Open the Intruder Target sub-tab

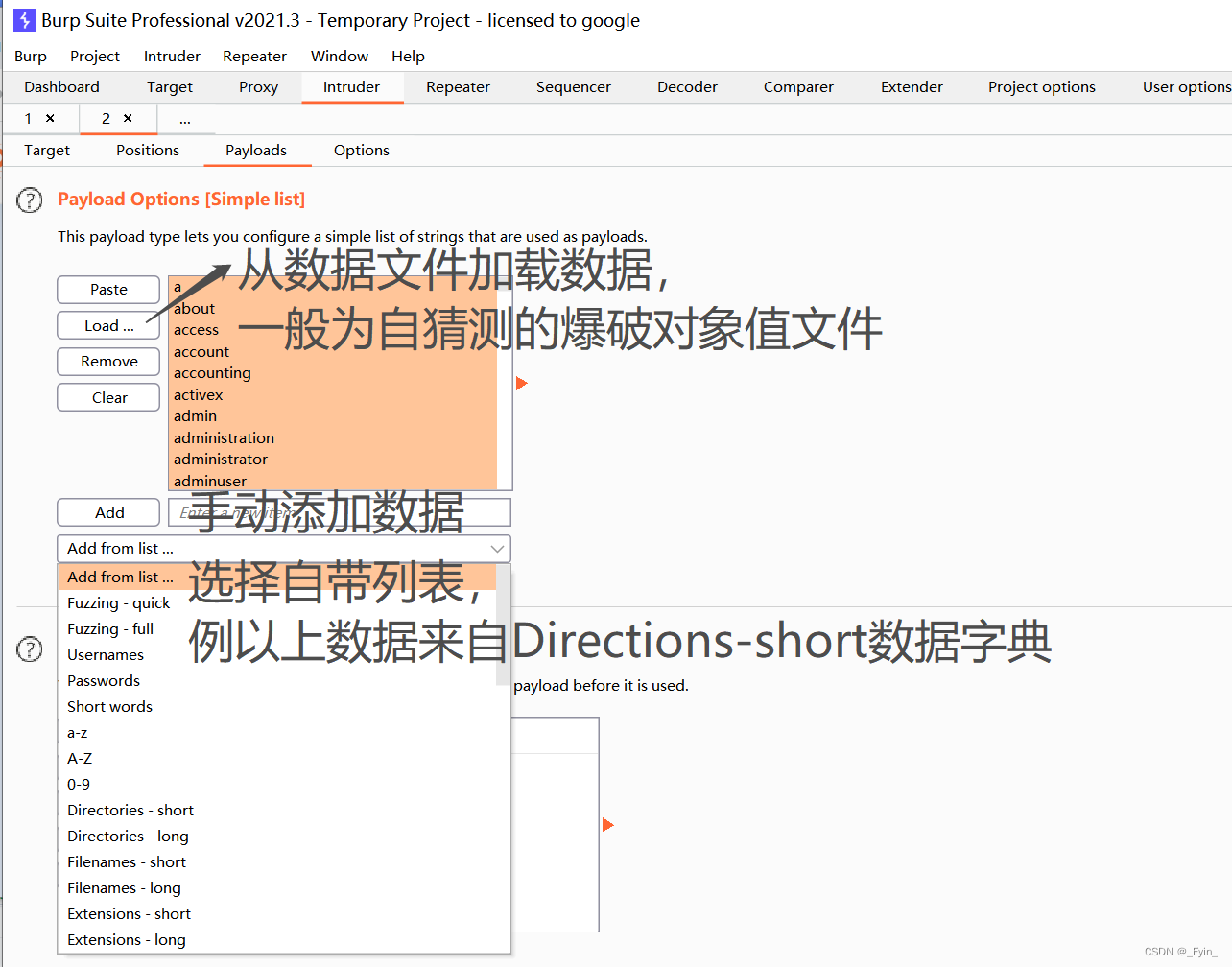pyautogui.click(x=47, y=151)
